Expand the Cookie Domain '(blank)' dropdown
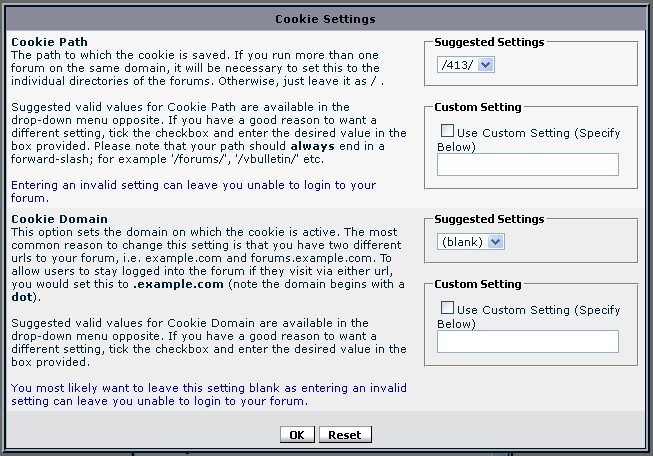 (x=471, y=241)
